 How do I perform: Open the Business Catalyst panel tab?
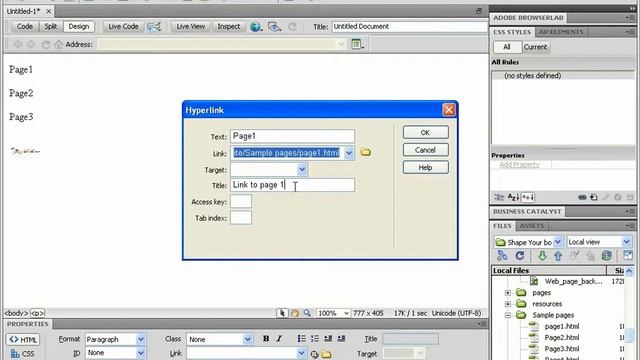[x=527, y=211]
